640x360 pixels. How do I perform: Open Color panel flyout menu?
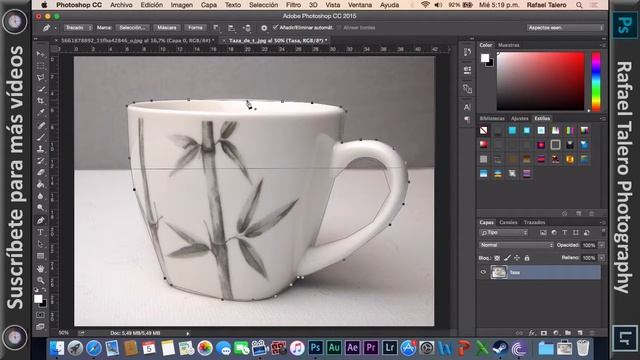point(602,45)
